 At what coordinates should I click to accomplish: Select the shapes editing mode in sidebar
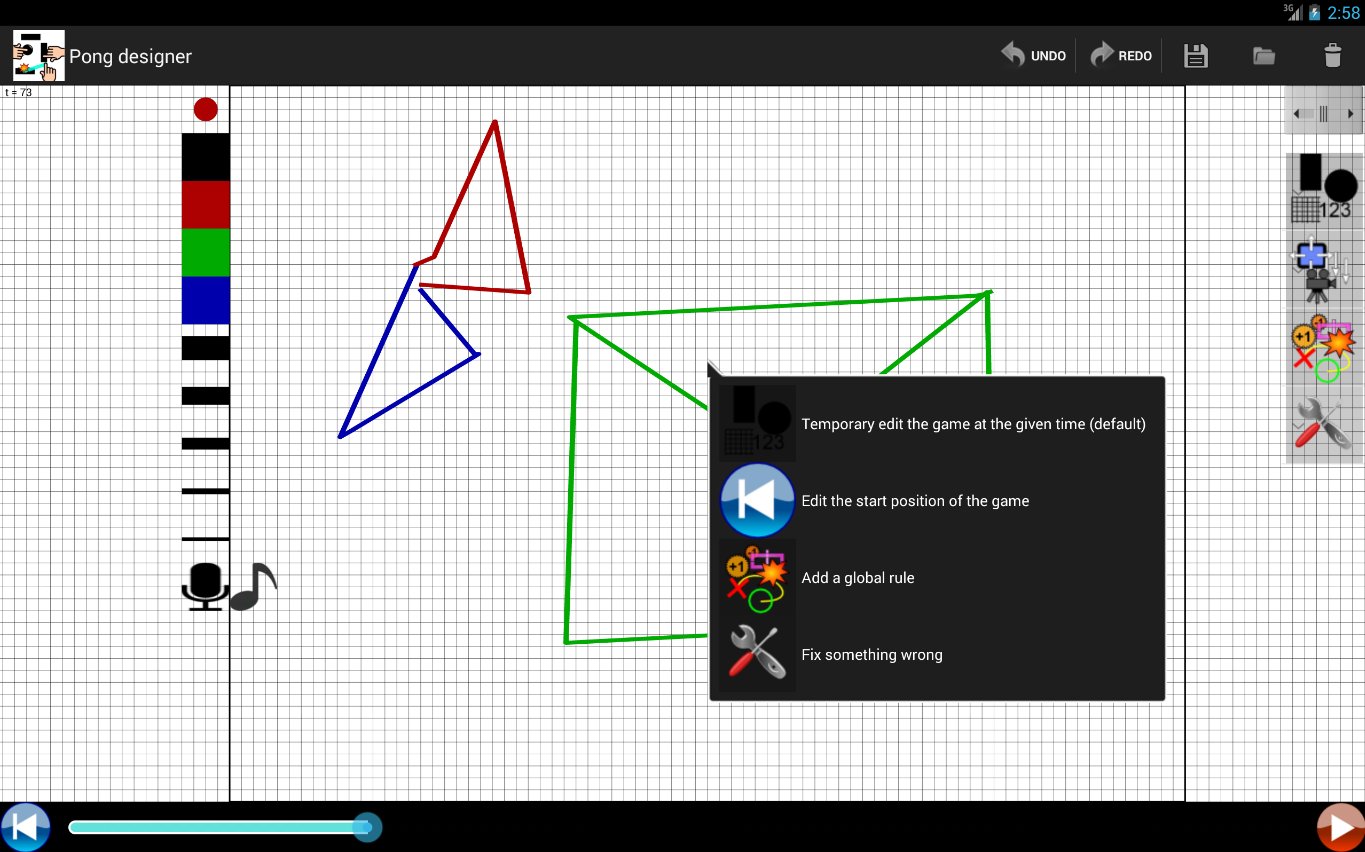pos(1324,190)
